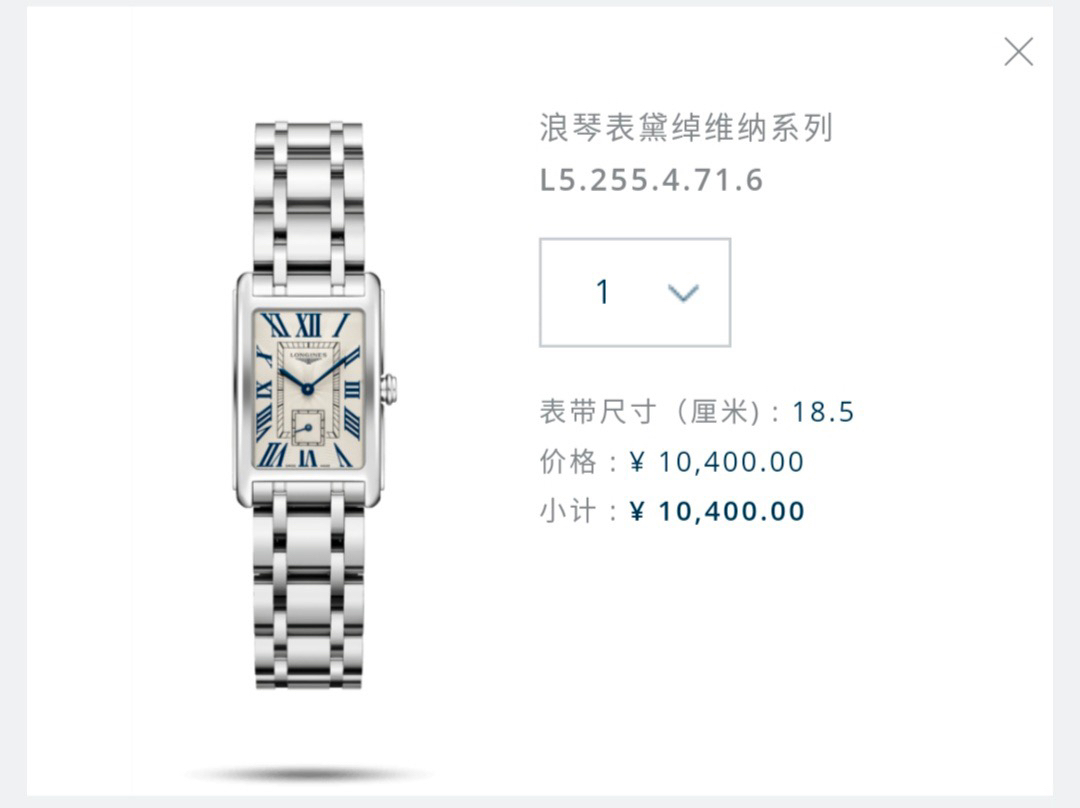Click the Roman numeral XII on the dial
Viewport: 1080px width, 808px height.
click(308, 325)
